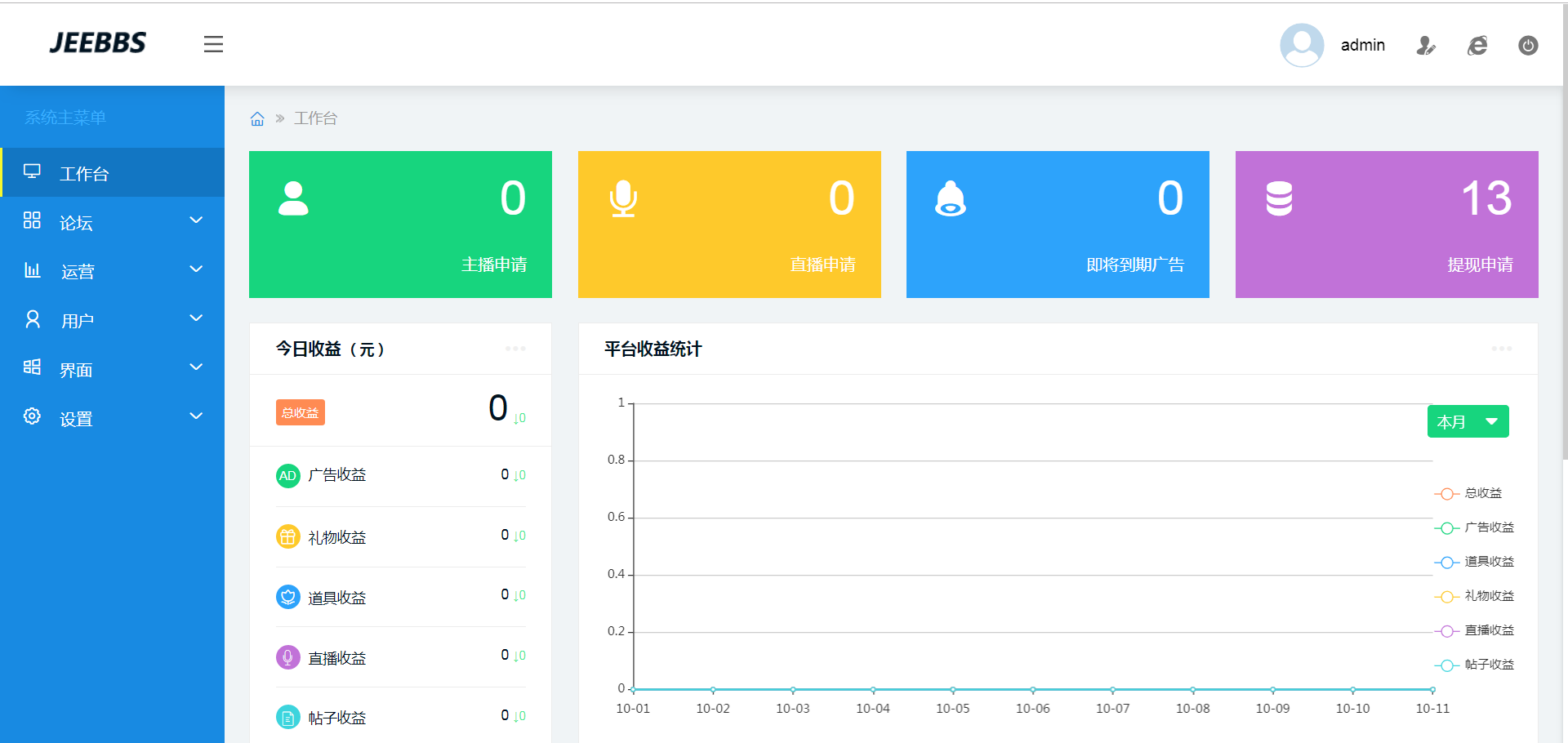Open the user profile edit icon
The width and height of the screenshot is (1568, 743).
pyautogui.click(x=1426, y=46)
